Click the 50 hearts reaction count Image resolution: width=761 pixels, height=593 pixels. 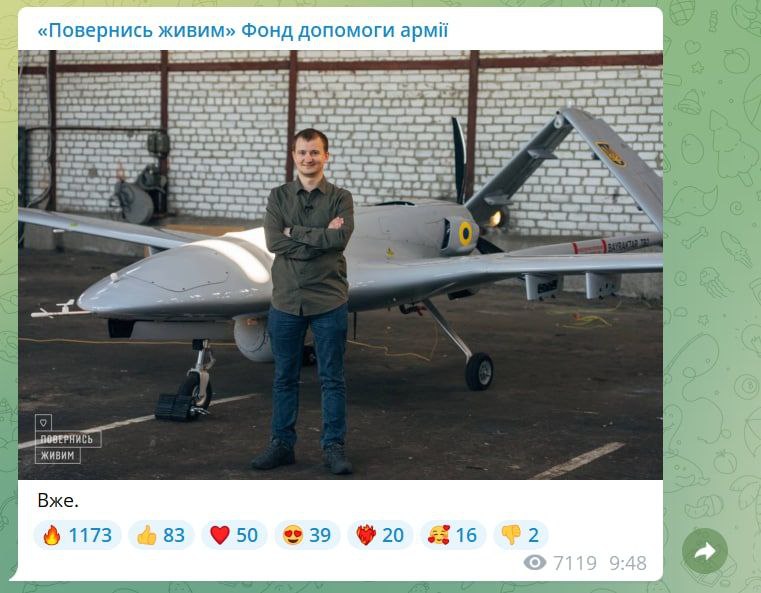tap(247, 535)
